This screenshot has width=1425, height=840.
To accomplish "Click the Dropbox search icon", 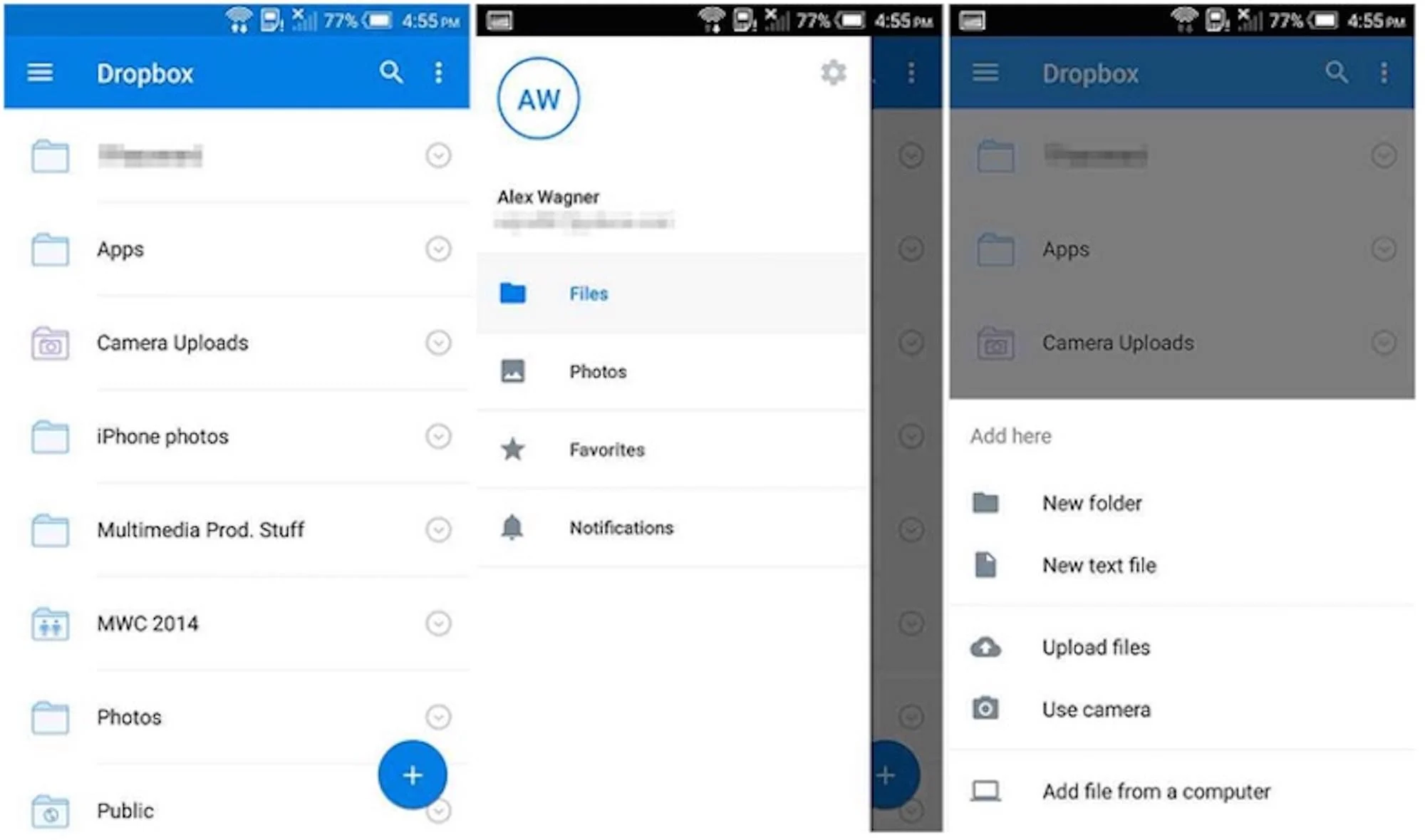I will tap(393, 75).
